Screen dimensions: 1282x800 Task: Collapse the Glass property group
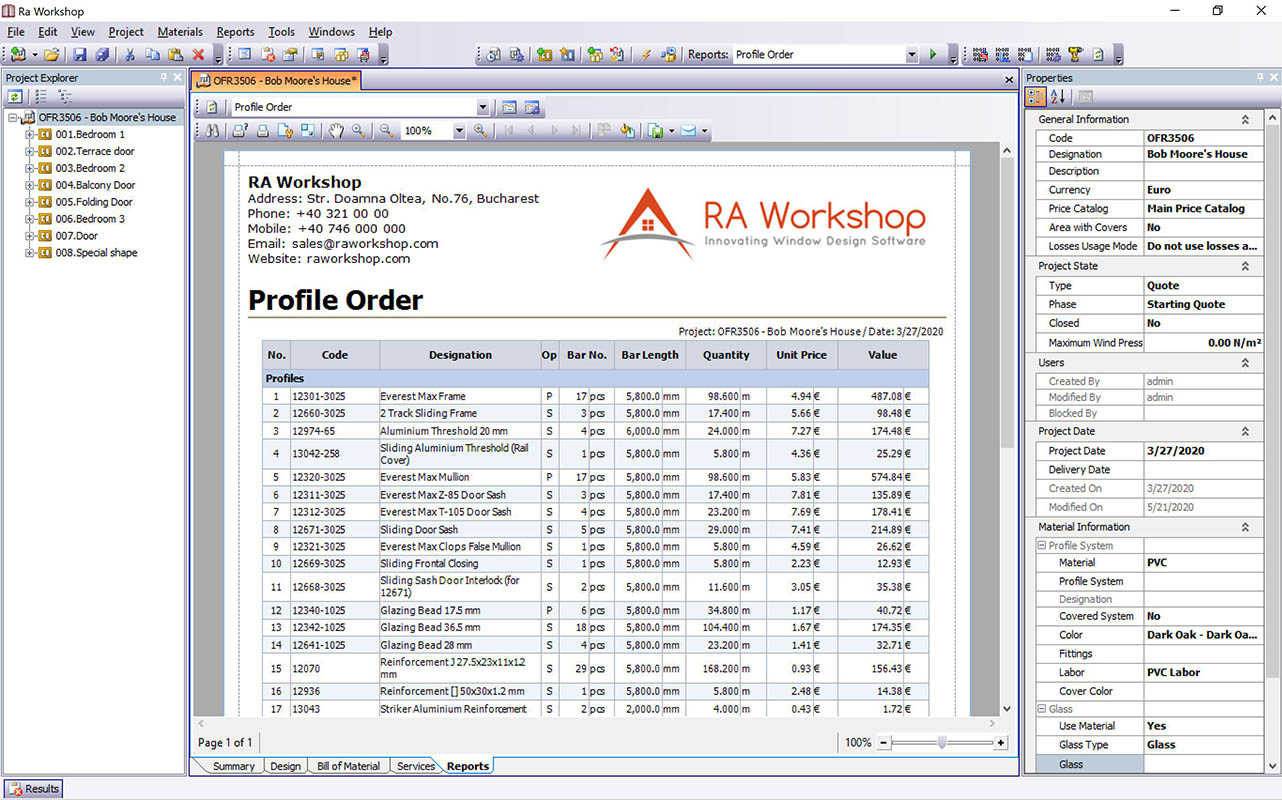1041,709
